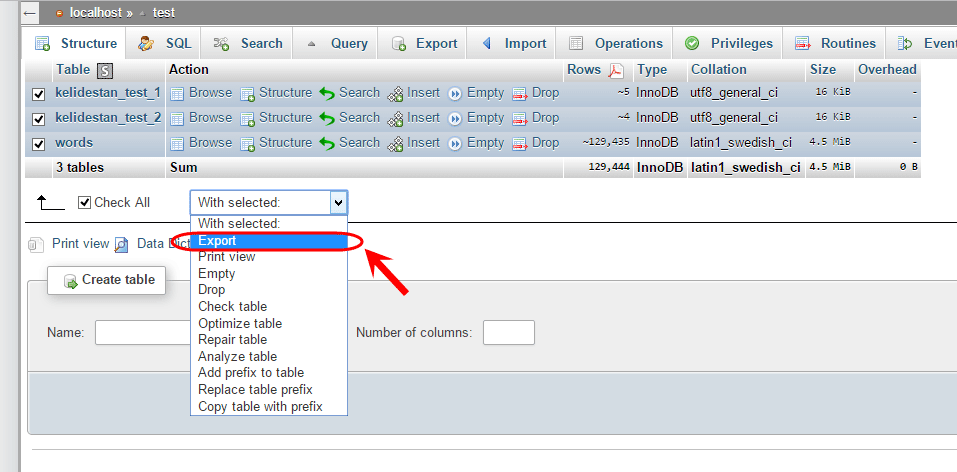Image resolution: width=957 pixels, height=472 pixels.
Task: Click the Print view link
Action: pyautogui.click(x=81, y=244)
